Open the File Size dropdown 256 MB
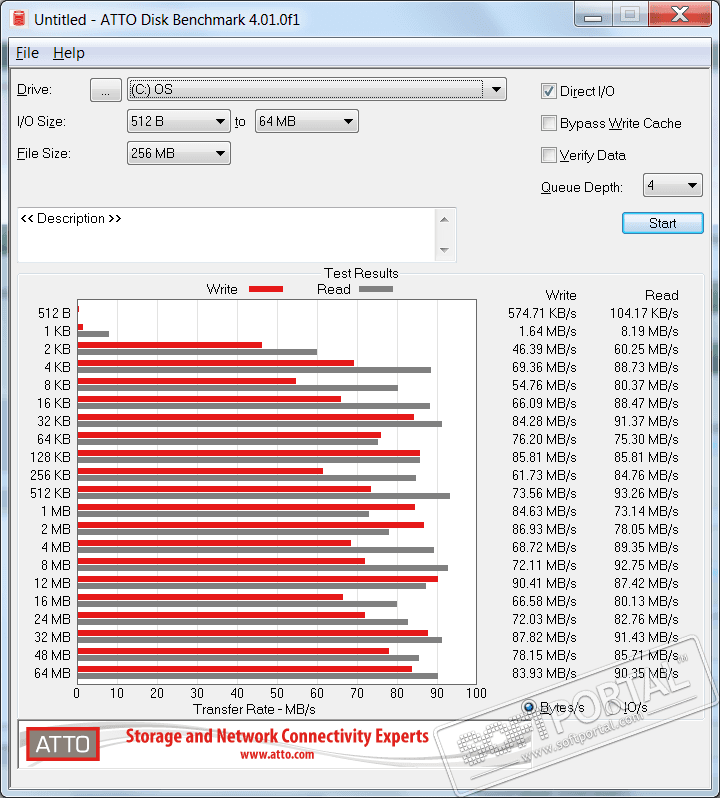The width and height of the screenshot is (720, 798). (179, 153)
